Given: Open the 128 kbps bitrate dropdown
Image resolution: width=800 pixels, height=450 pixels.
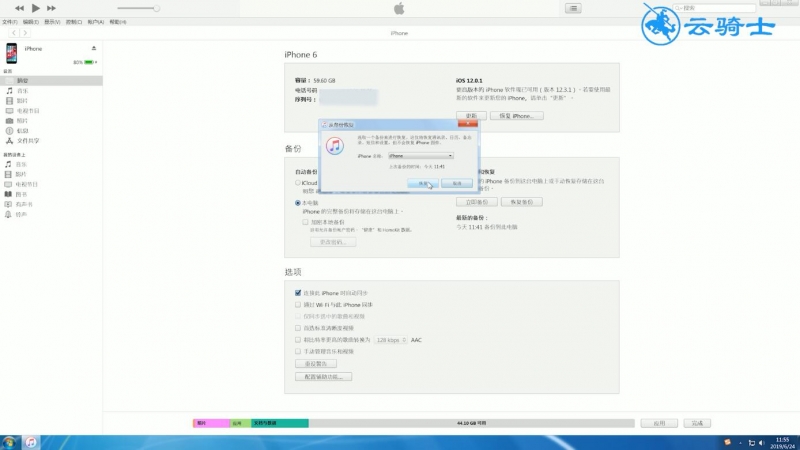Looking at the screenshot, I should [390, 340].
